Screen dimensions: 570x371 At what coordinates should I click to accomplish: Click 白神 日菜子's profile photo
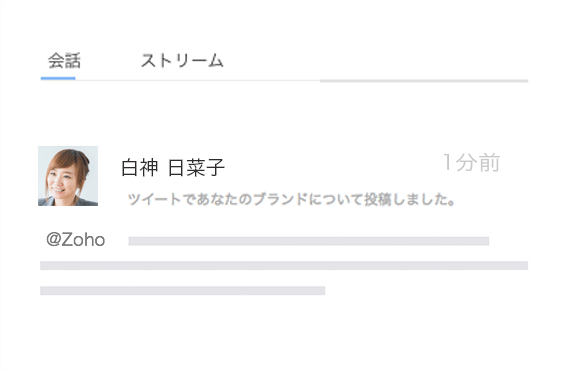(68, 176)
